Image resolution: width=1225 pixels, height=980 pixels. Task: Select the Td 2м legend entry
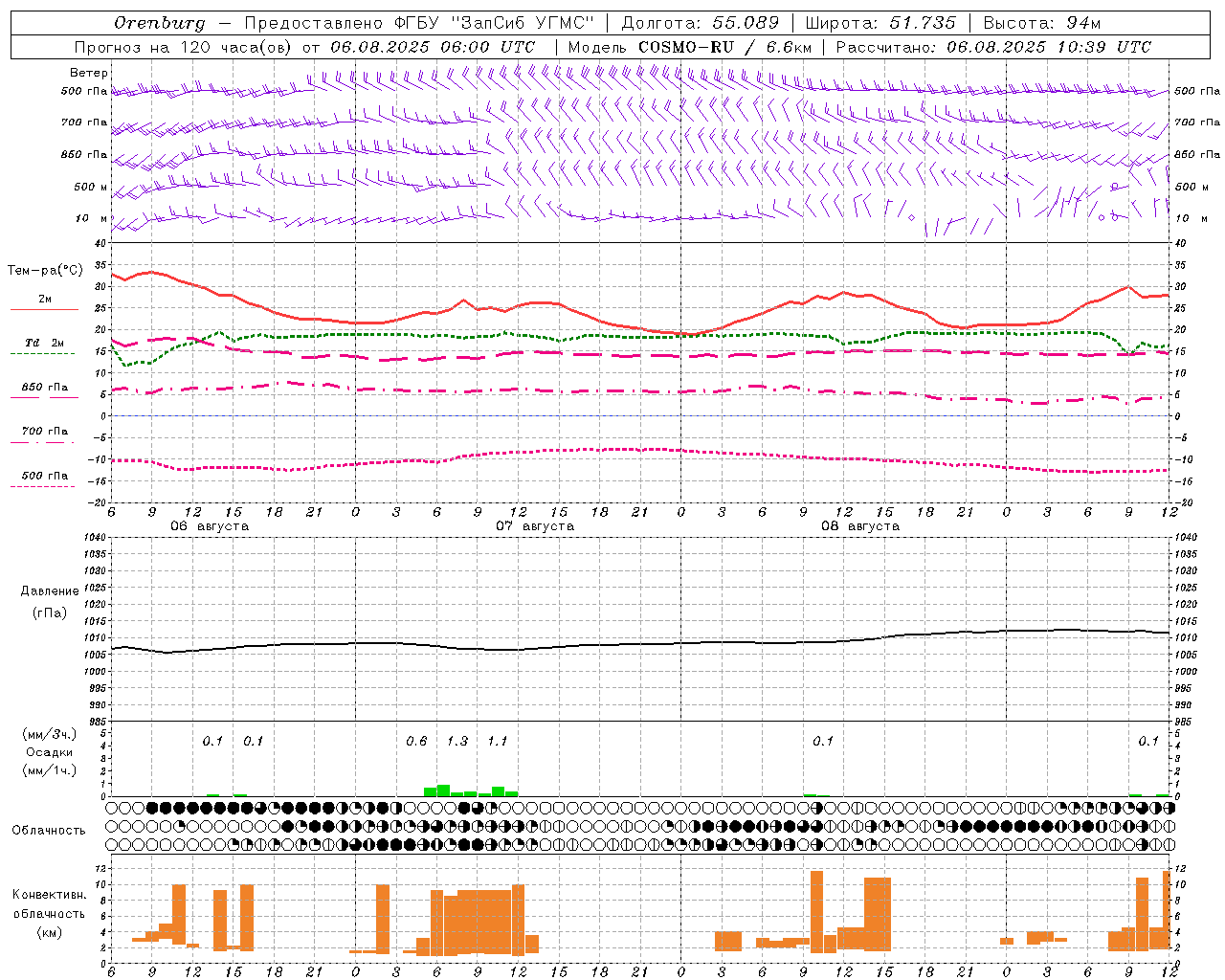pyautogui.click(x=44, y=343)
